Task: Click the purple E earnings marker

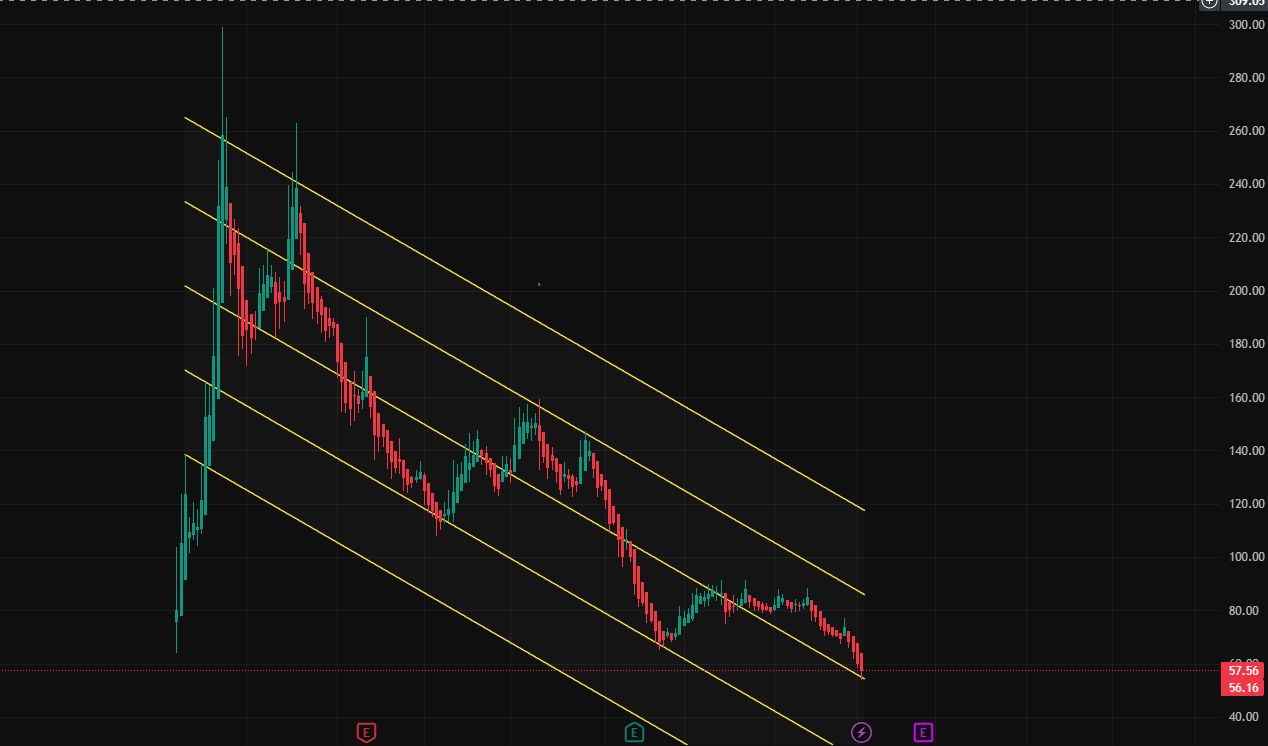Action: [x=923, y=733]
